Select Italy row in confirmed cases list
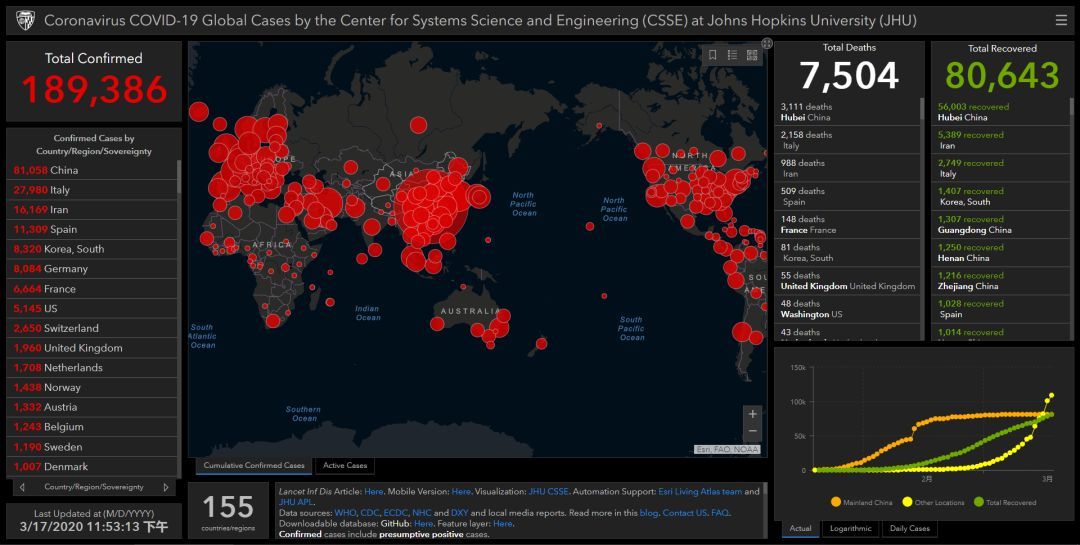The image size is (1080, 545). [94, 190]
